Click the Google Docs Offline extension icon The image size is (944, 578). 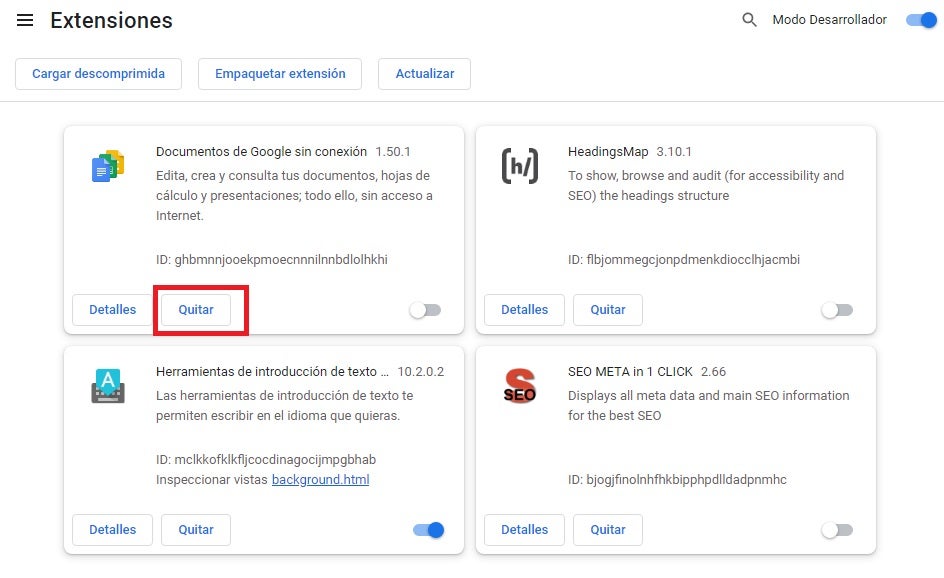[107, 166]
